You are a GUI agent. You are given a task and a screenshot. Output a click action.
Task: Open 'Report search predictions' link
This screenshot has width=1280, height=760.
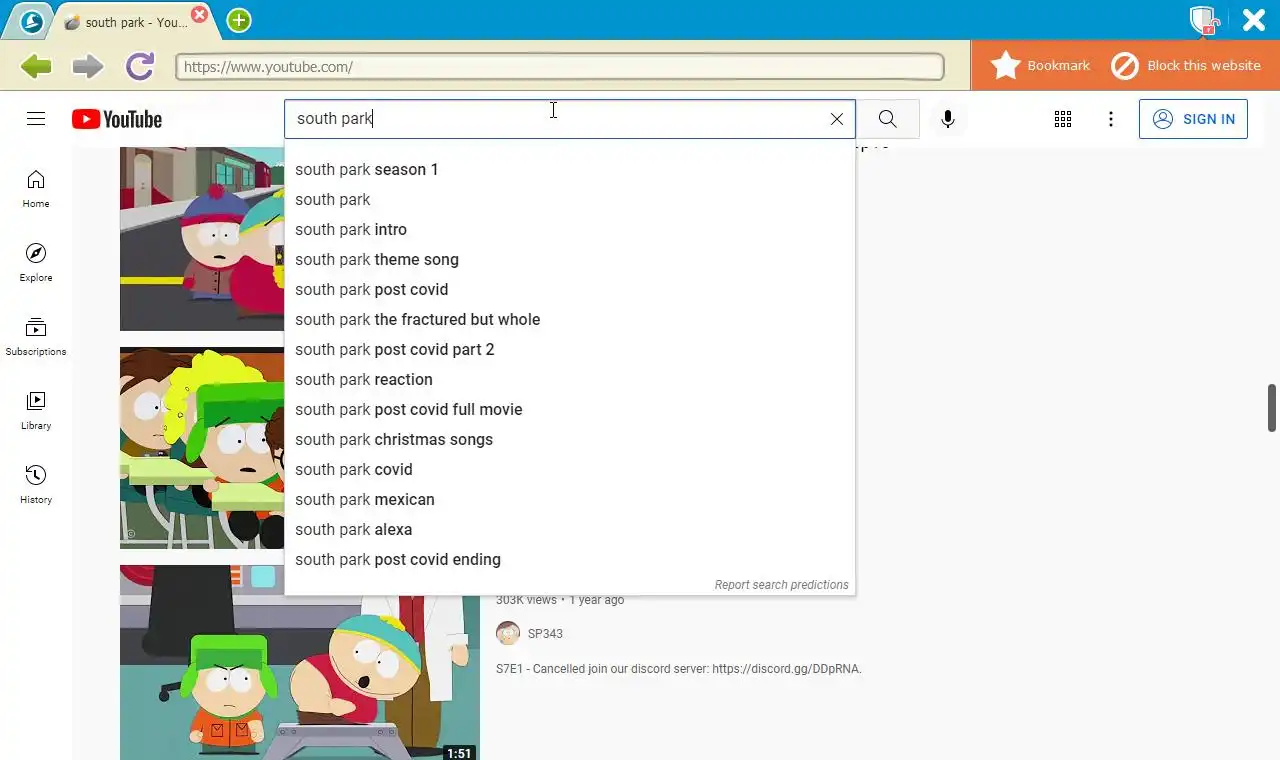tap(781, 585)
